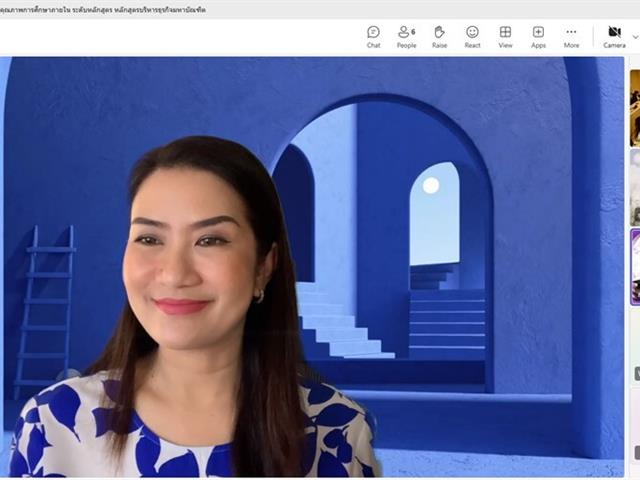The height and width of the screenshot is (480, 640).
Task: Open the More options ellipsis menu
Action: pos(571,37)
